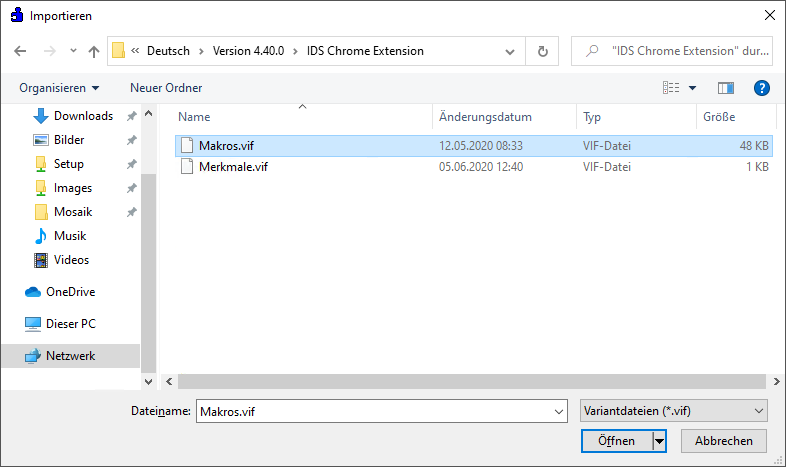Sort files by Änderungsdatum column
This screenshot has width=786, height=467.
pos(485,117)
